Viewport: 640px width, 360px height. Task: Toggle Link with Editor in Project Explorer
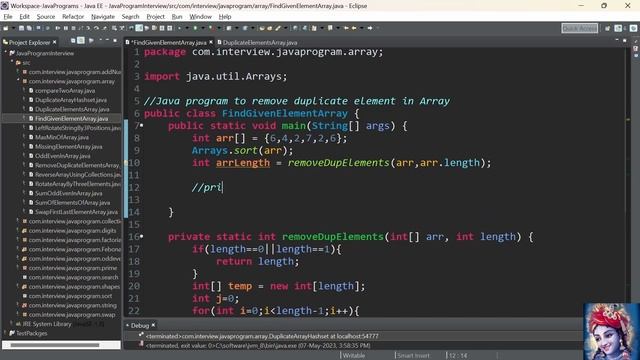[81, 40]
